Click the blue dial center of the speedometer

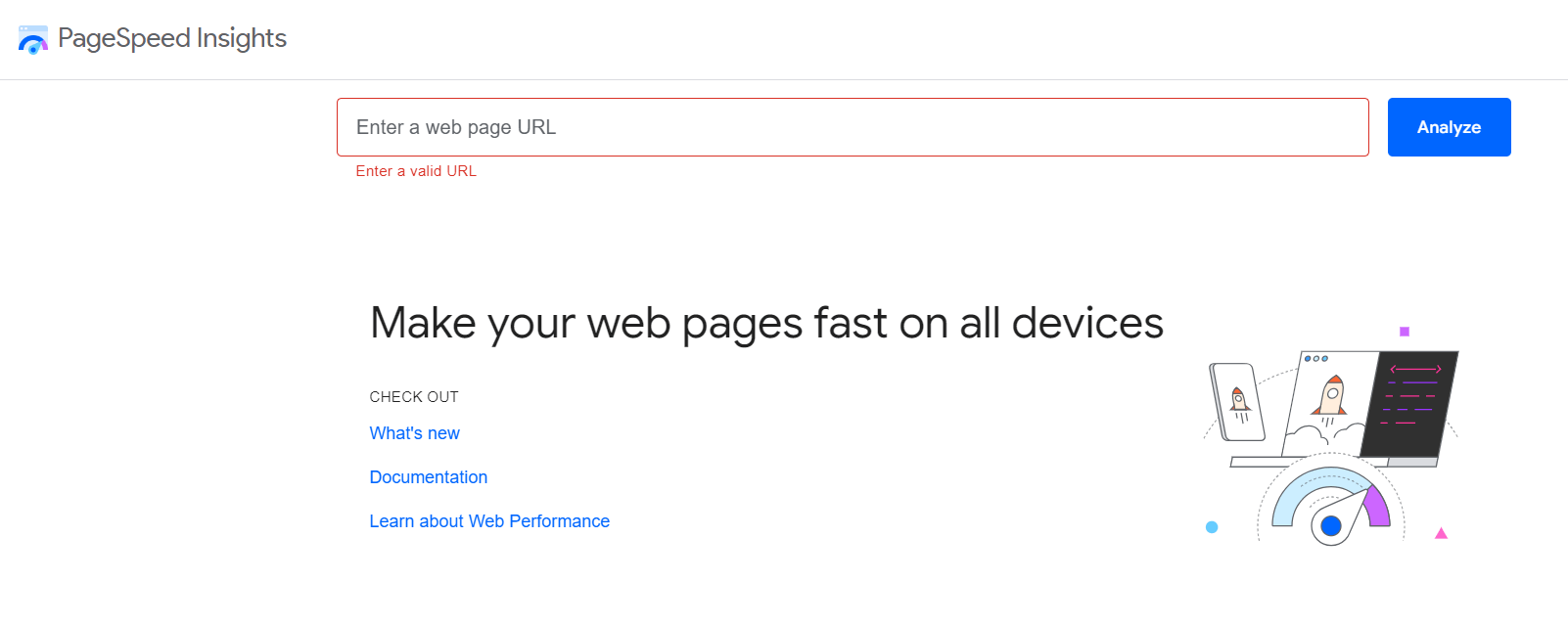pyautogui.click(x=1331, y=526)
